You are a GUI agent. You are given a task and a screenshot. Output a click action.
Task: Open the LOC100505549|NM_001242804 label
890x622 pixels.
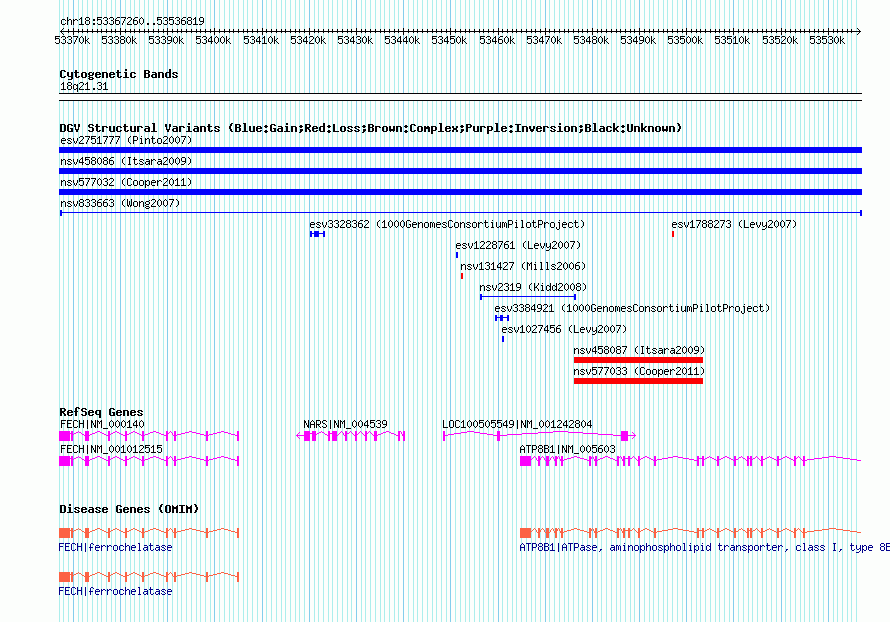pyautogui.click(x=517, y=425)
